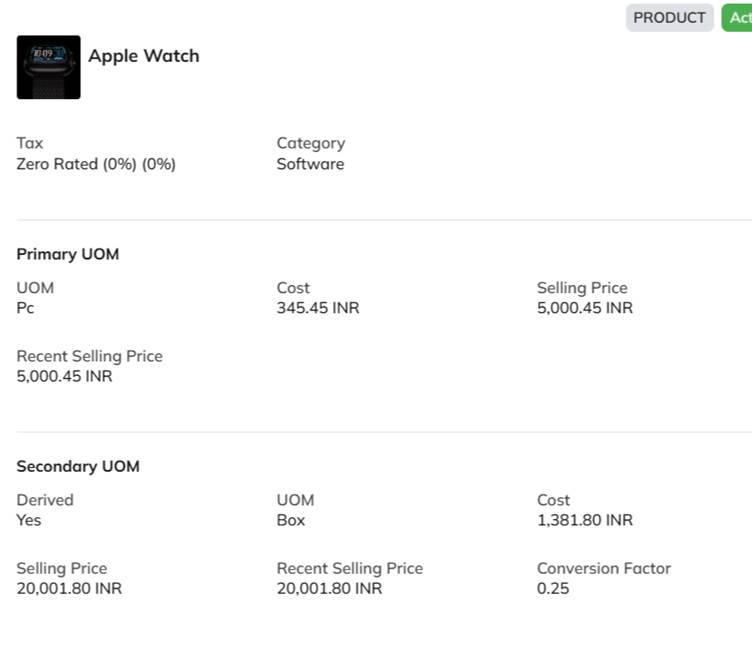The height and width of the screenshot is (662, 752).
Task: Click the Box unit of measure value
Action: click(x=291, y=520)
